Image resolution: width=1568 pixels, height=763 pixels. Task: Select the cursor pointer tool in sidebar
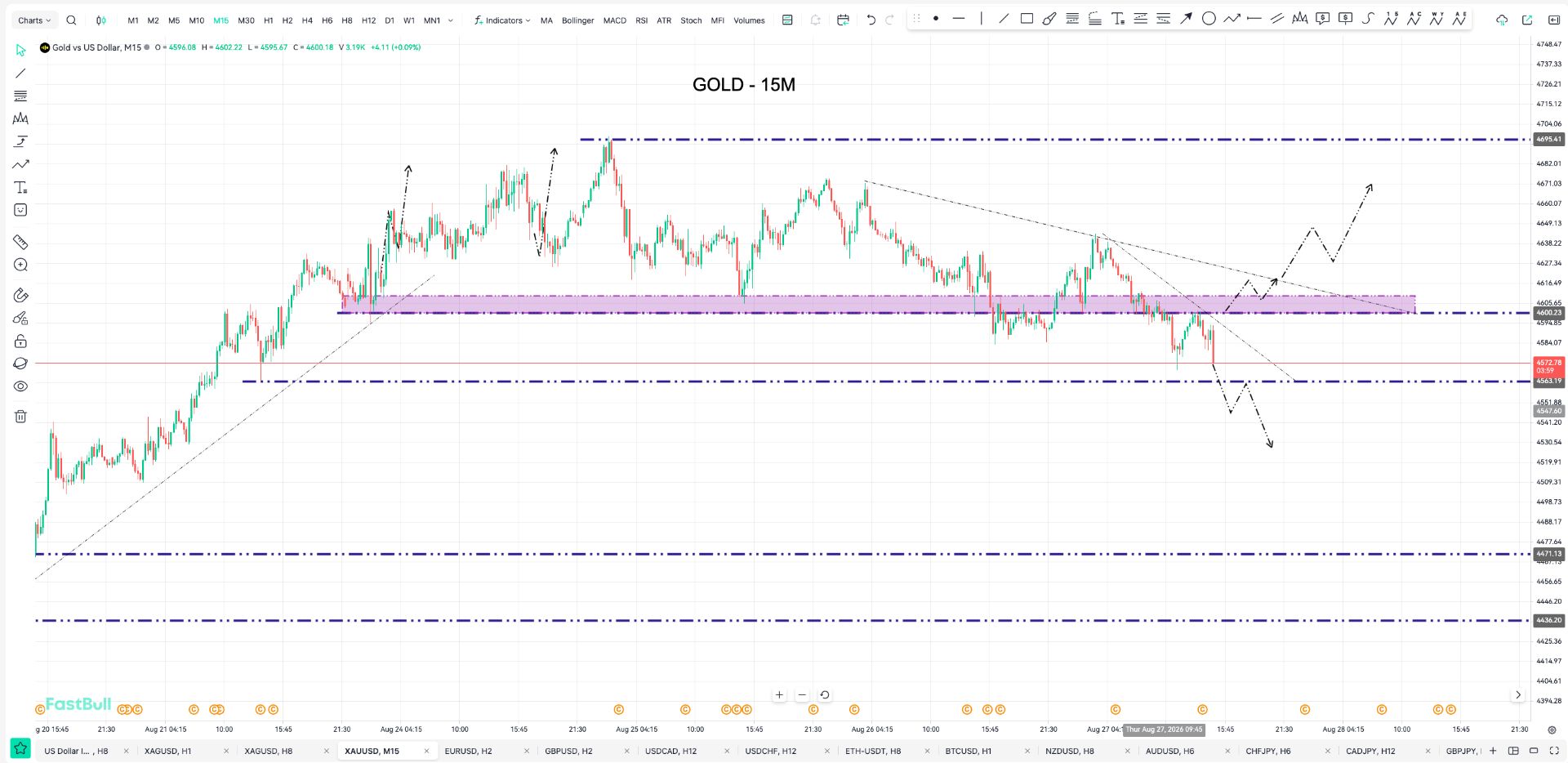pyautogui.click(x=20, y=51)
